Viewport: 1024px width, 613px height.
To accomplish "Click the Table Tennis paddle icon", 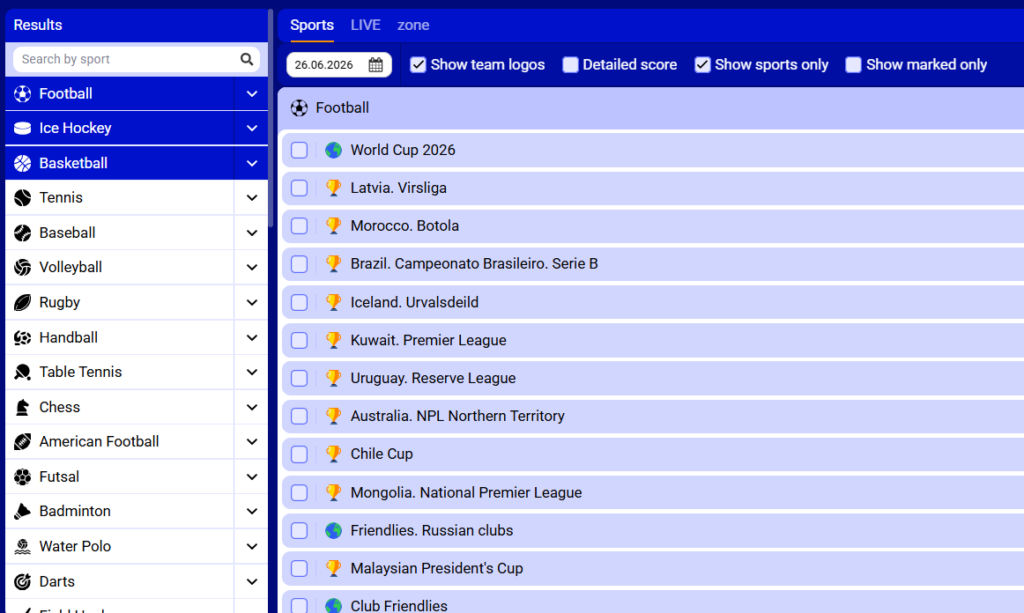I will (22, 372).
